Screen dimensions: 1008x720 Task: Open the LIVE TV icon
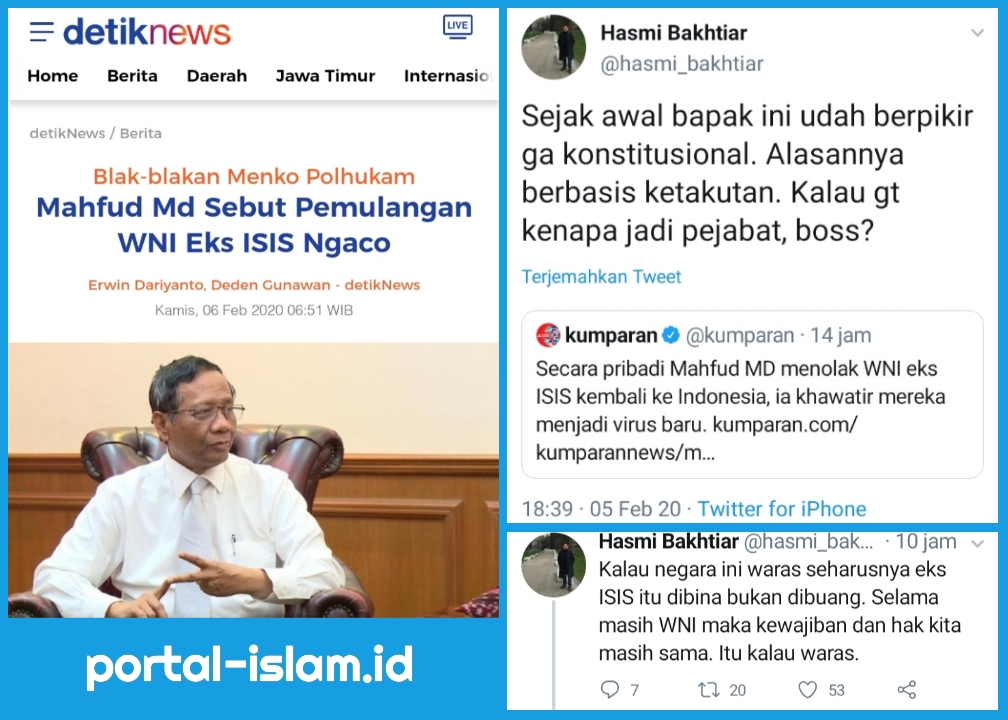[457, 26]
